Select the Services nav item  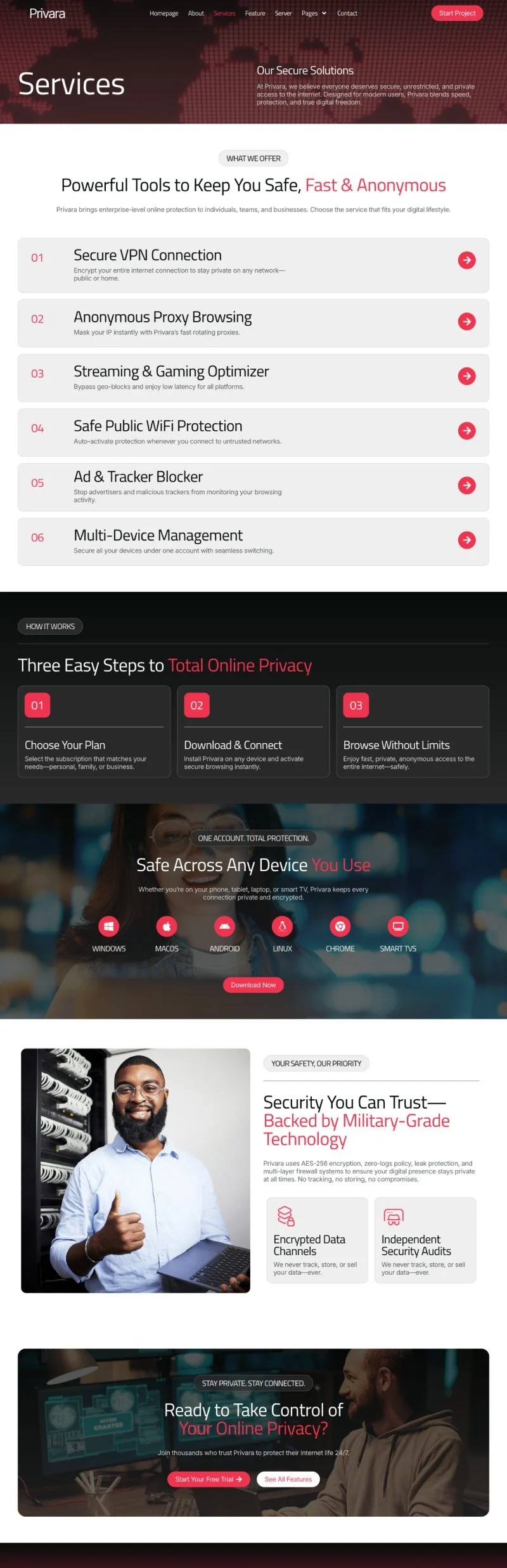(224, 13)
